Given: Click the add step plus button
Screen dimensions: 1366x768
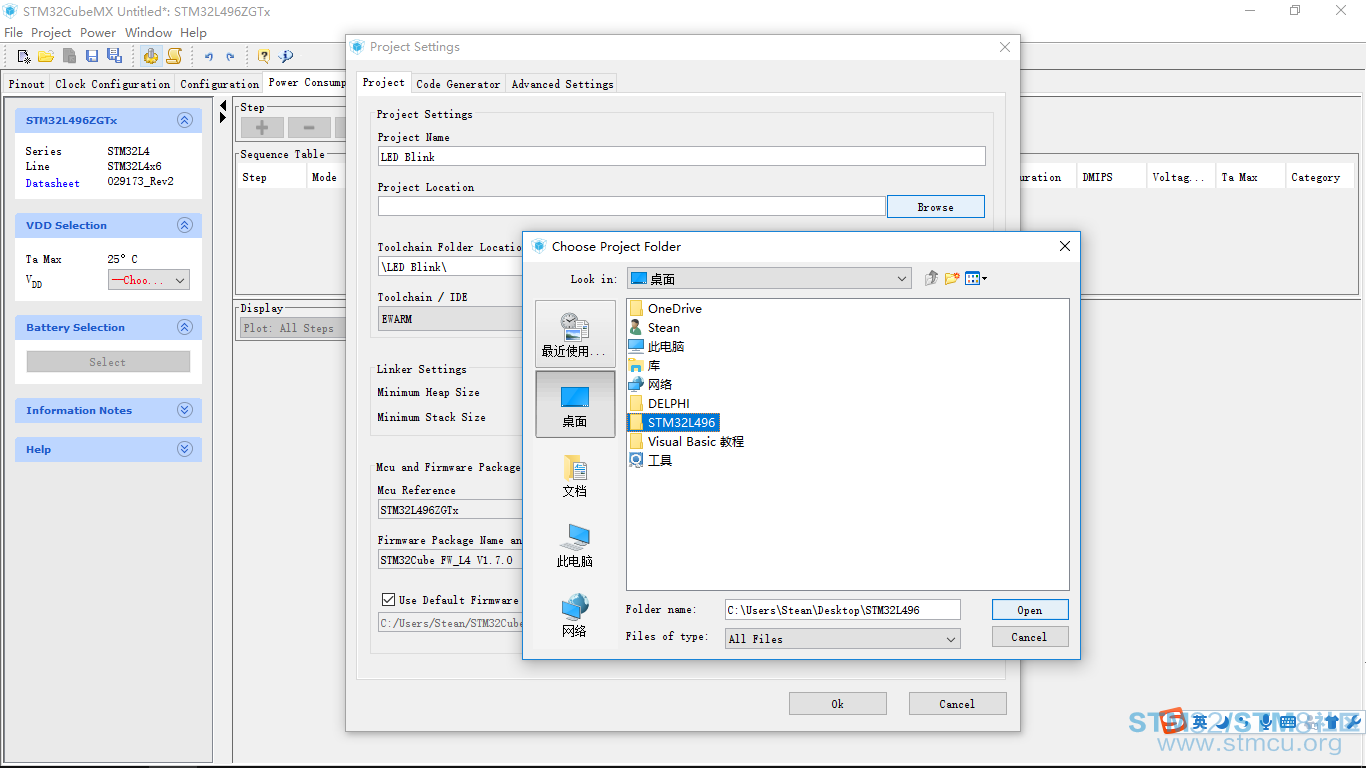Looking at the screenshot, I should pyautogui.click(x=262, y=128).
